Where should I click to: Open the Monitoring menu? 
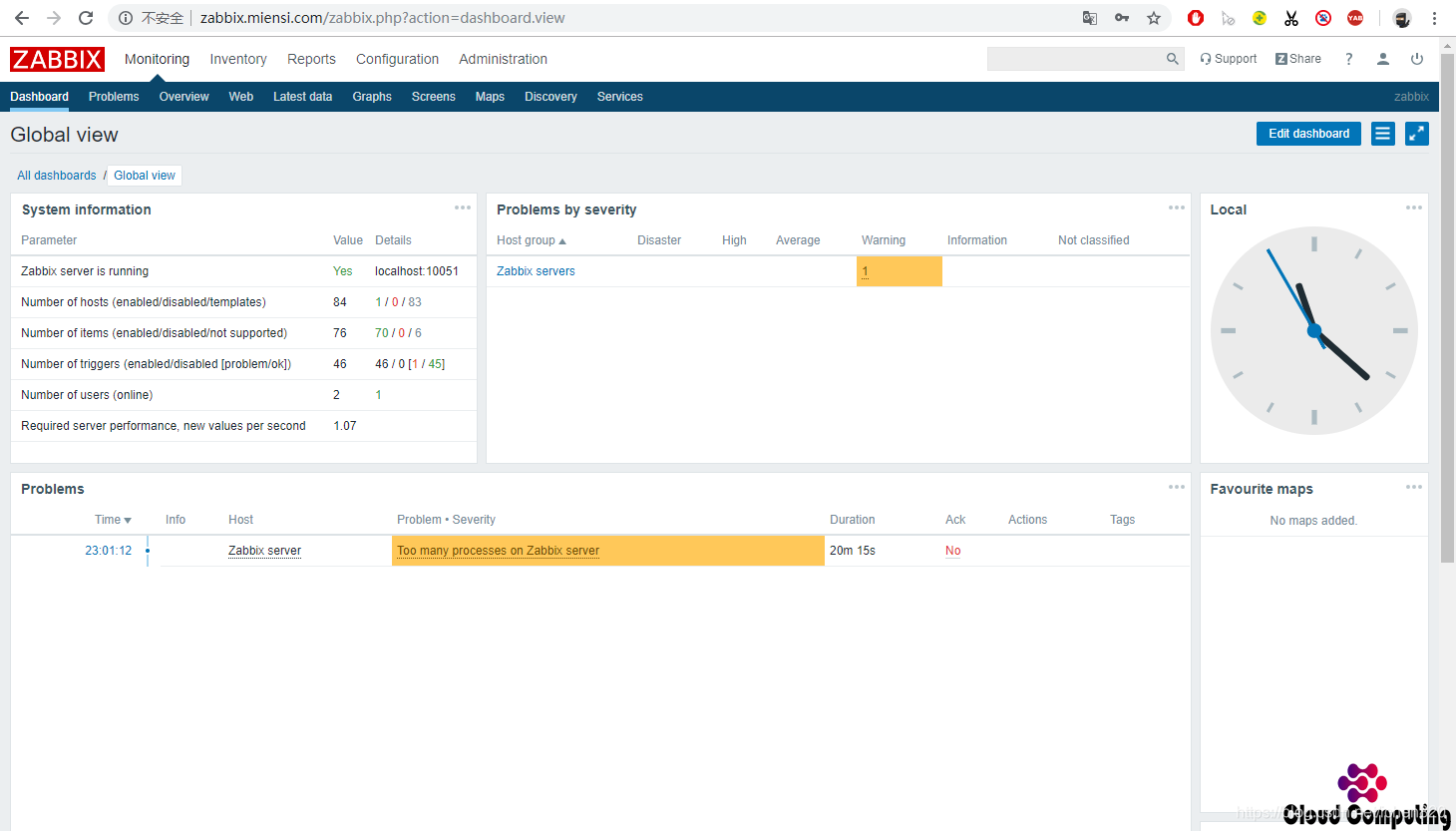pyautogui.click(x=157, y=59)
